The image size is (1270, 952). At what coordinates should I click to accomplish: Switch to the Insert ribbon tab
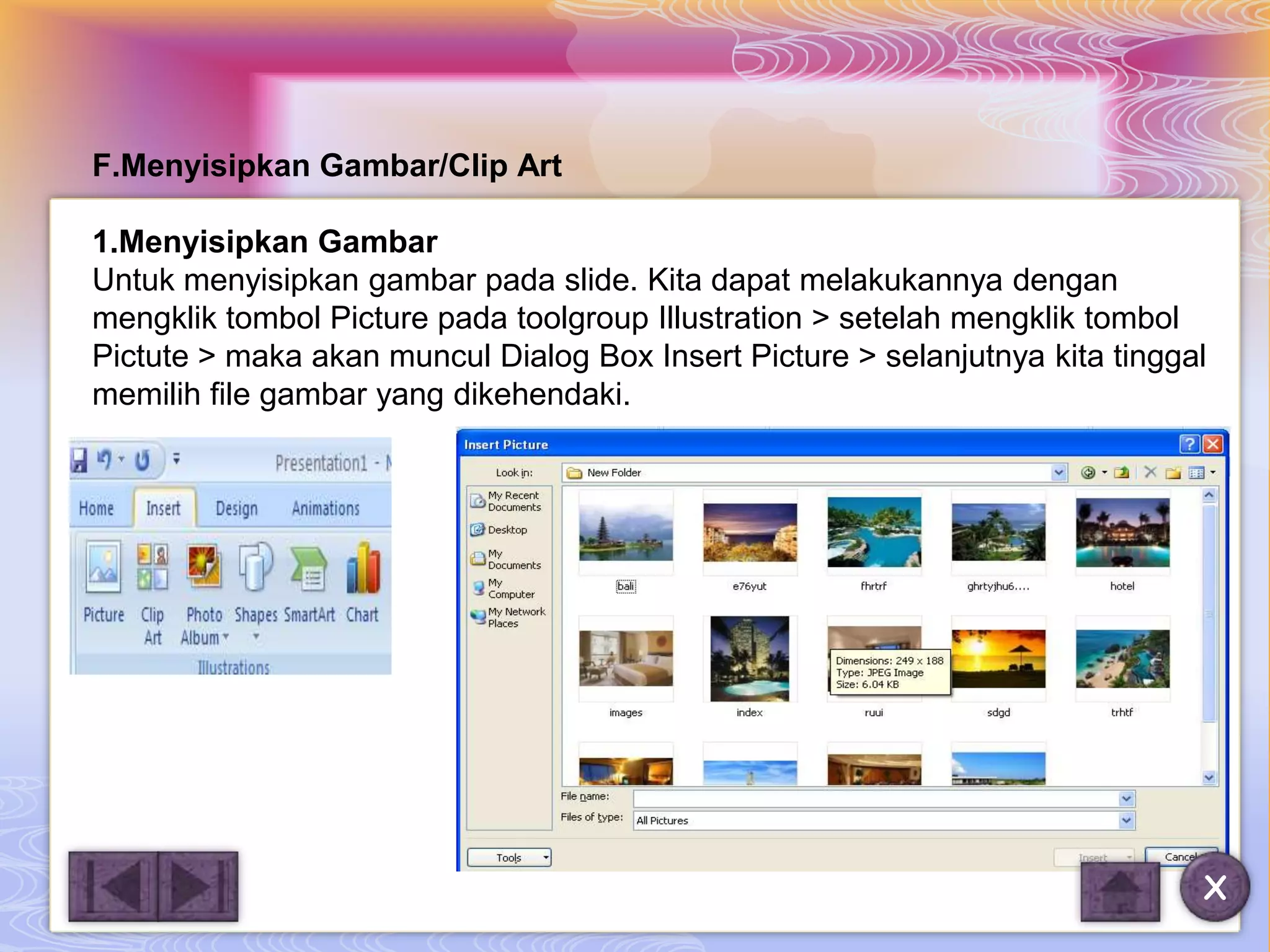pos(163,508)
